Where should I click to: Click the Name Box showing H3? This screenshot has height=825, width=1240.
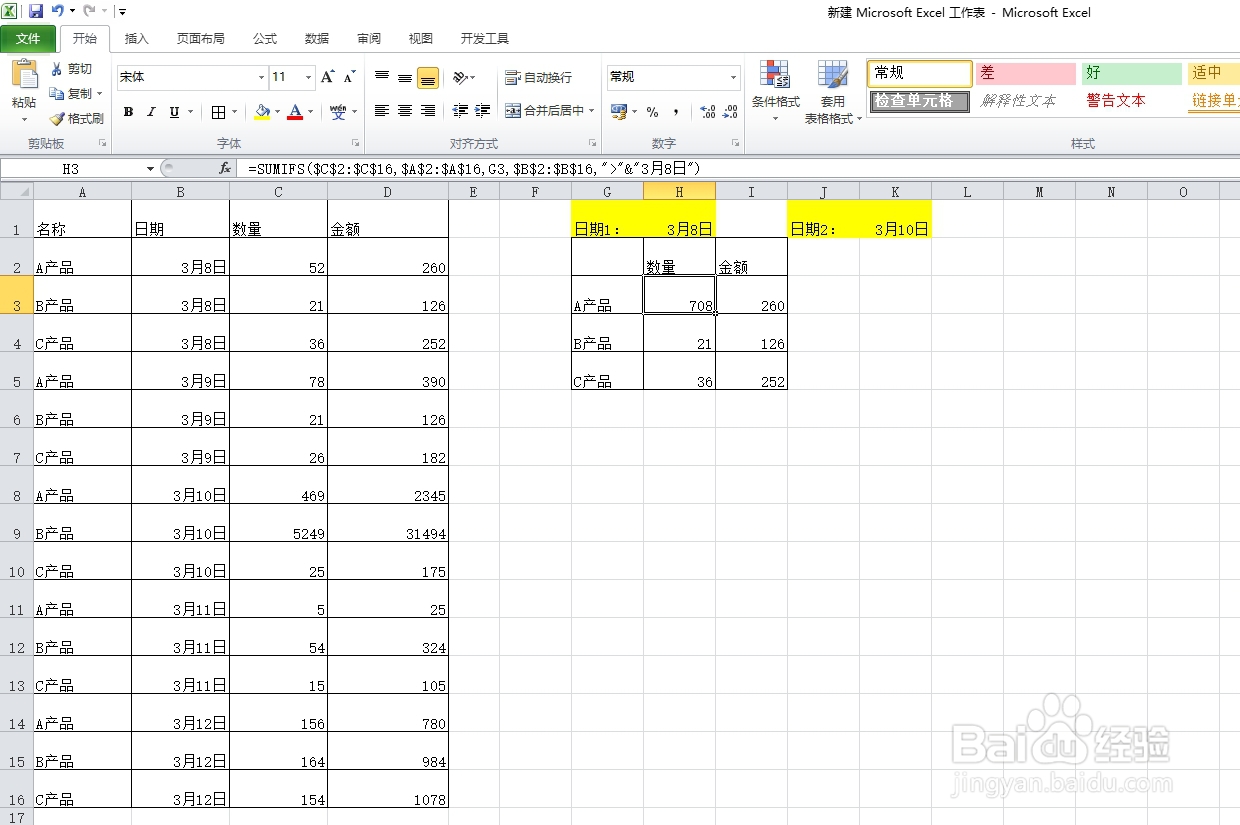pyautogui.click(x=72, y=169)
